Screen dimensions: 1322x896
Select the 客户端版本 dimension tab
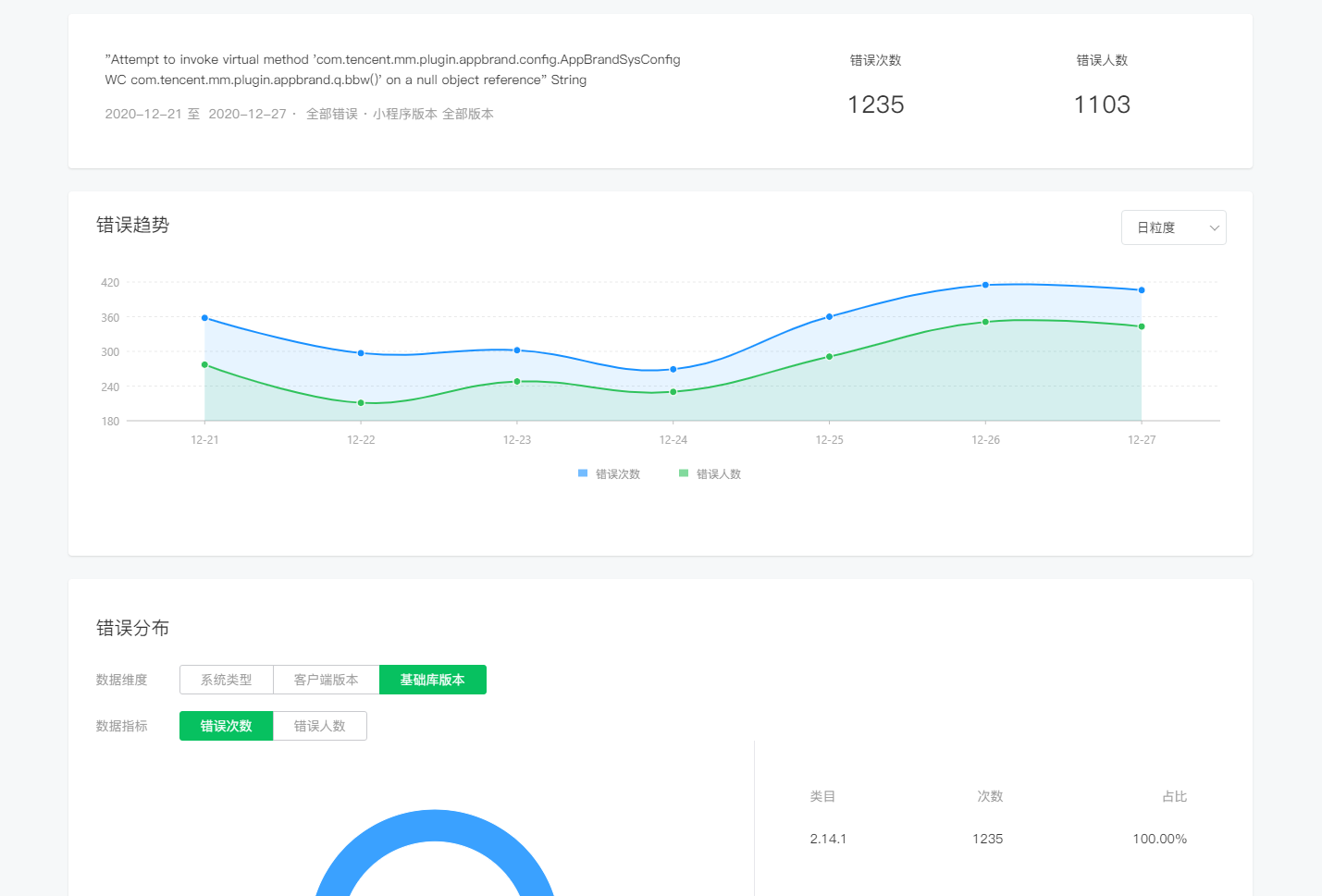(327, 680)
